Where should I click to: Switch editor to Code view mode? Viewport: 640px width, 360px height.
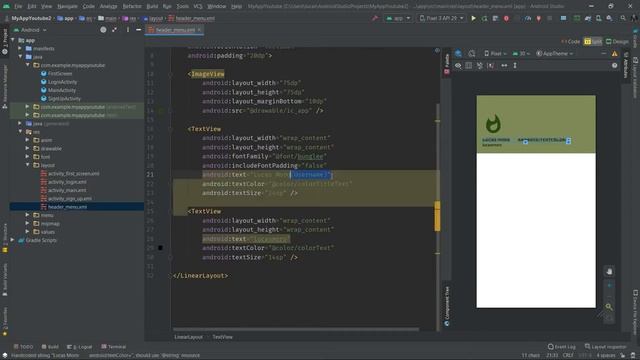571,42
